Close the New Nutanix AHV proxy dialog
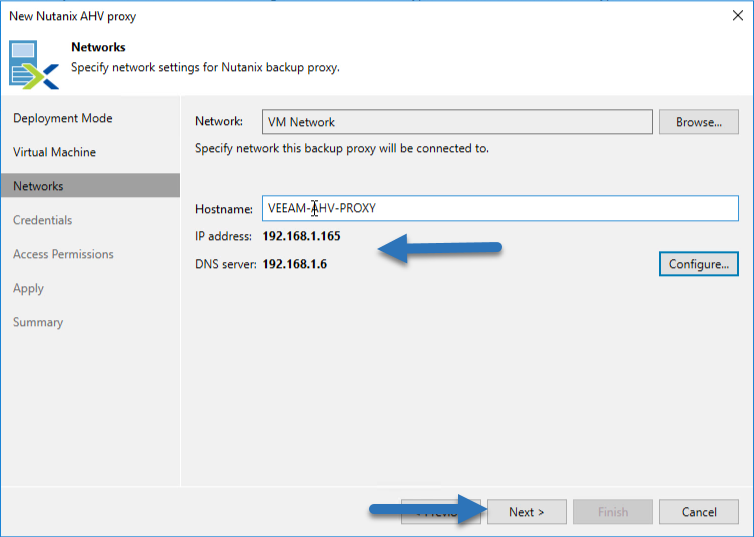Image resolution: width=754 pixels, height=537 pixels. click(x=738, y=16)
